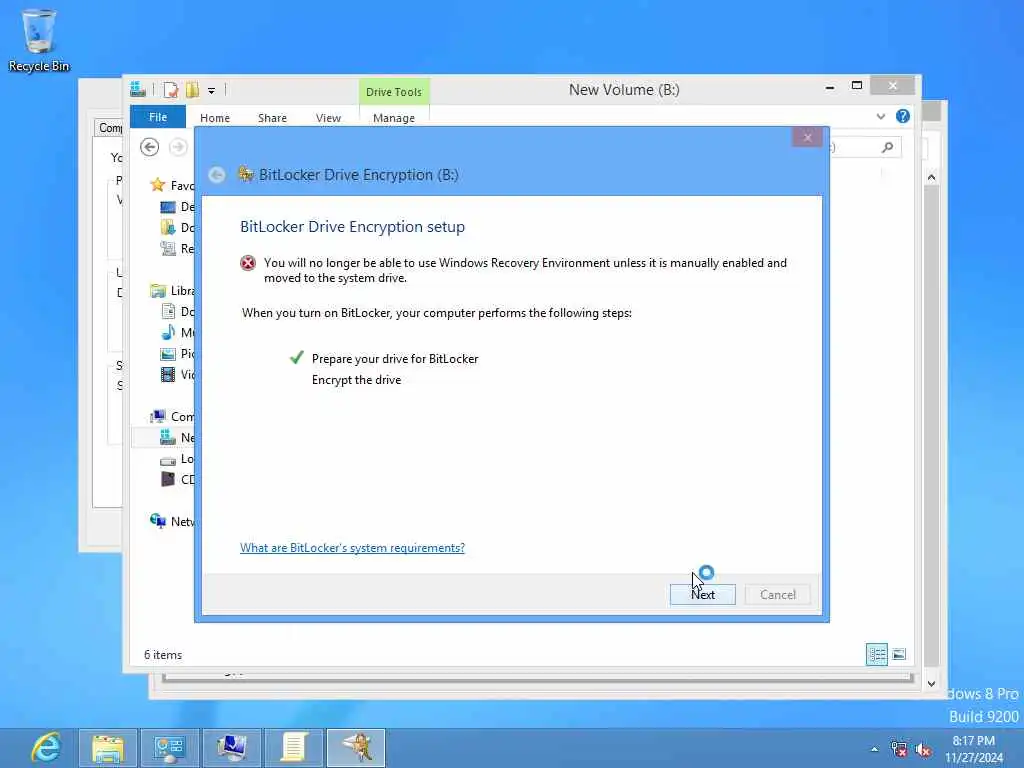Expand the ribbon with the chevron arrow
The width and height of the screenshot is (1024, 768).
[880, 116]
